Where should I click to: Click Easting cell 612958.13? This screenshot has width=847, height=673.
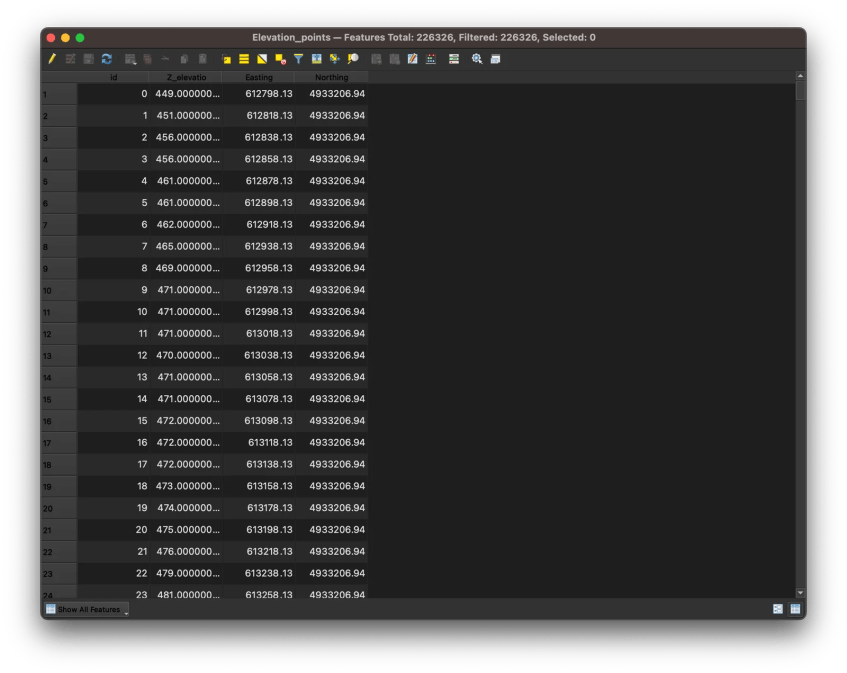[x=259, y=268]
